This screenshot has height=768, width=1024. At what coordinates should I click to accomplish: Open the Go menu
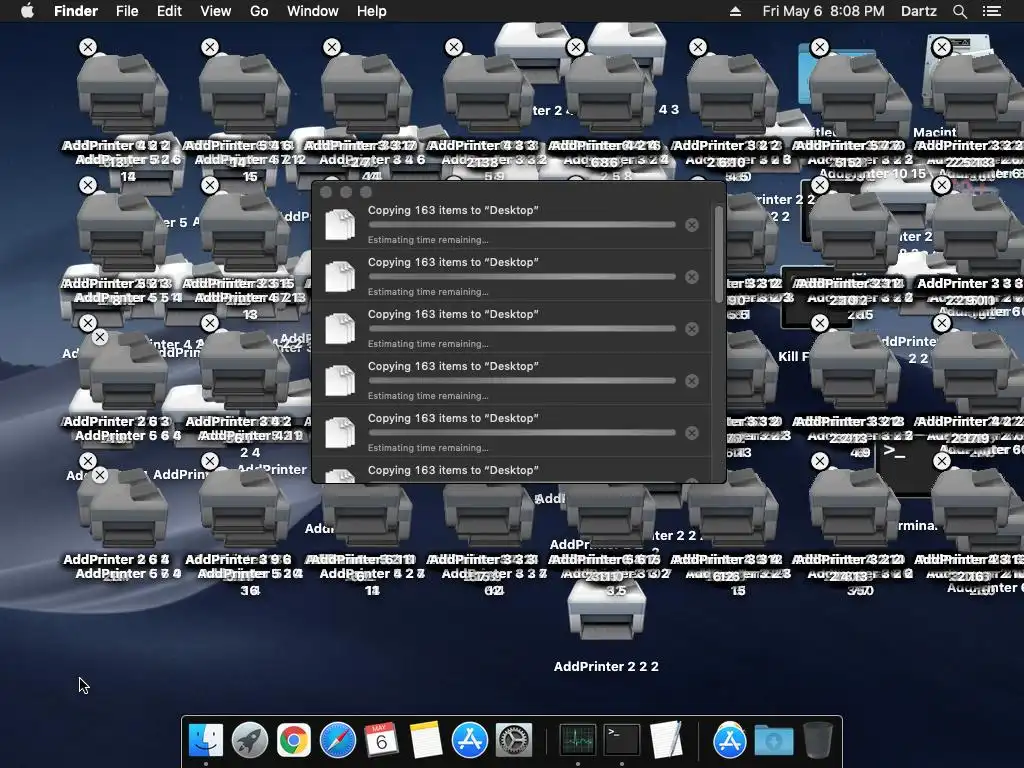tap(259, 11)
